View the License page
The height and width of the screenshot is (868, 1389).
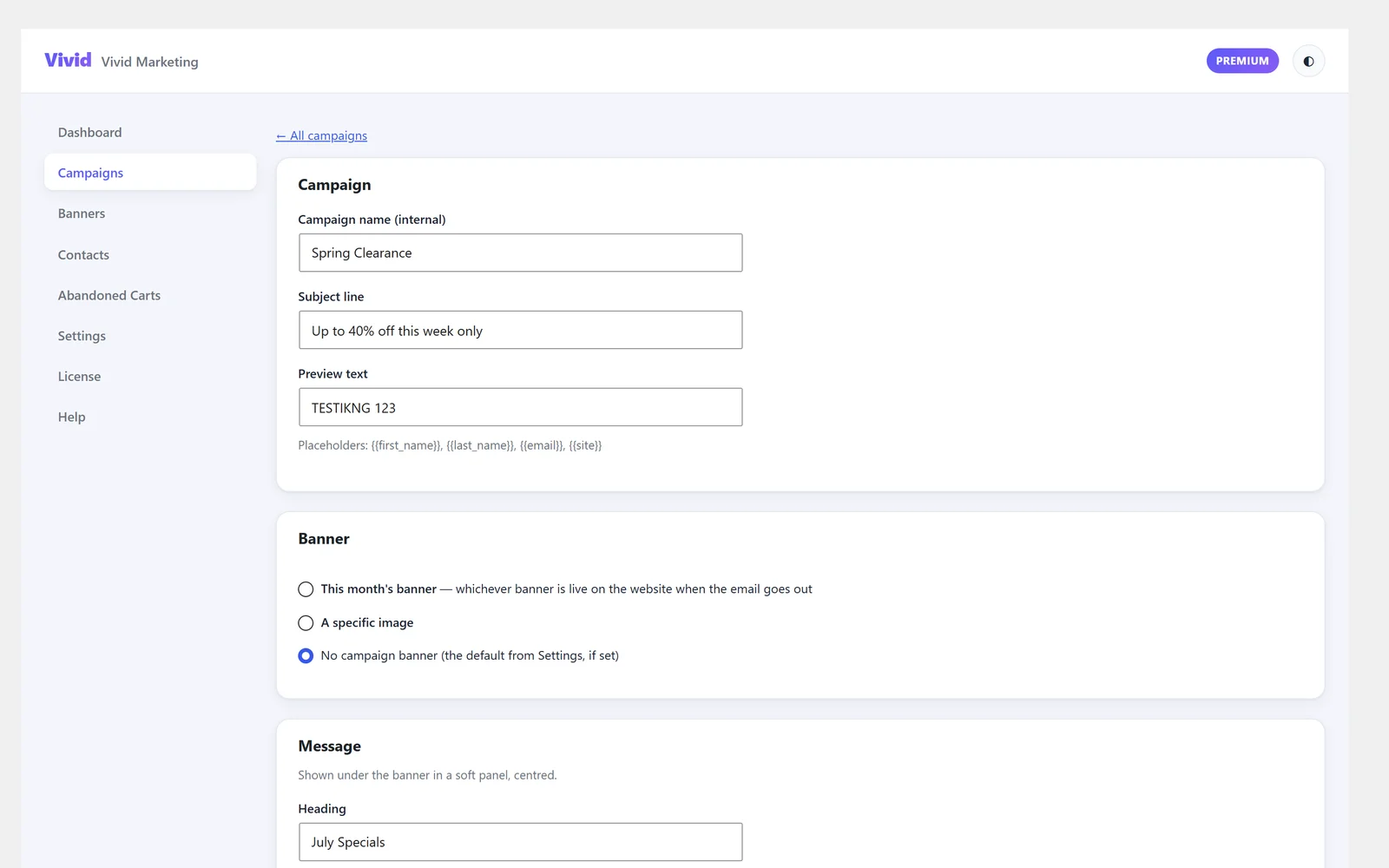click(150, 377)
